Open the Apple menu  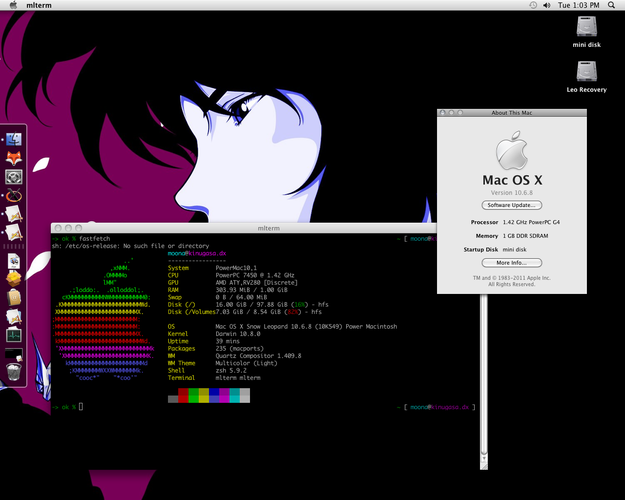click(x=14, y=5)
